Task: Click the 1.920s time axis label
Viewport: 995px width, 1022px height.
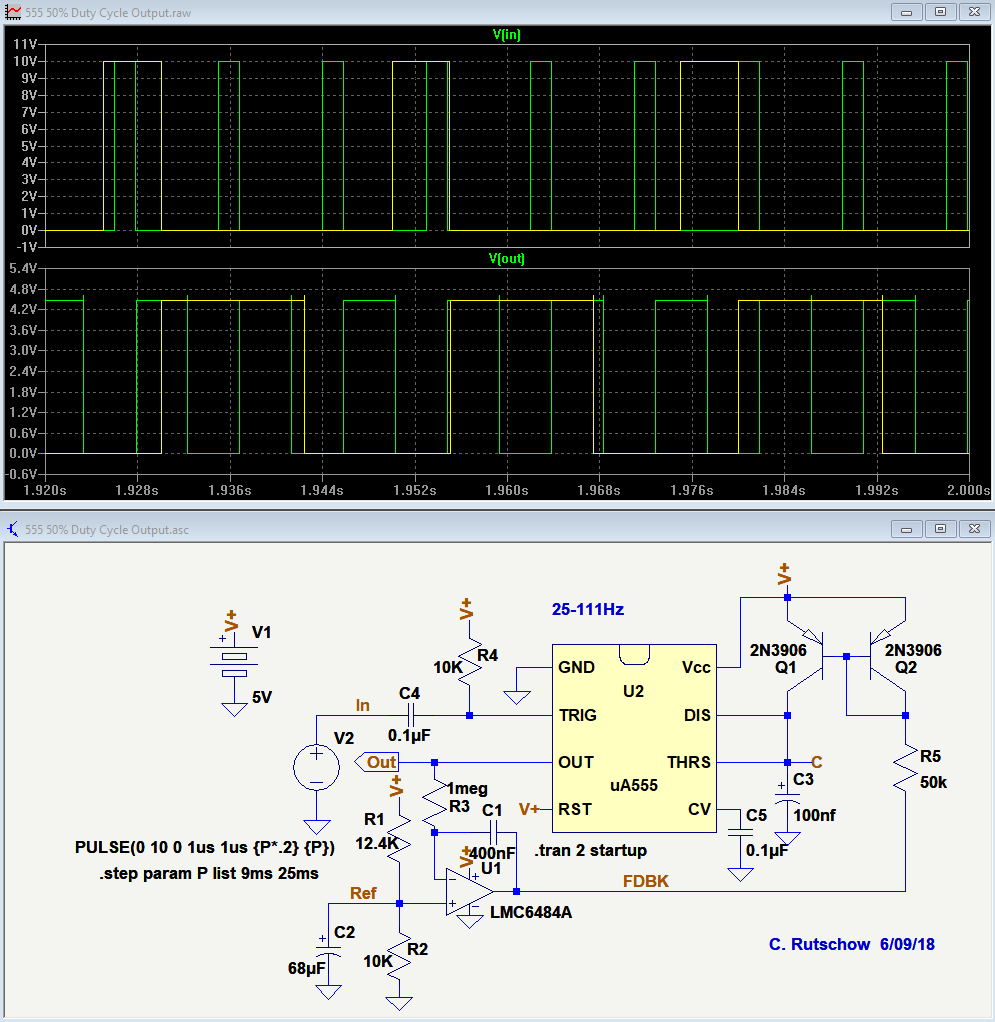Action: pyautogui.click(x=45, y=490)
